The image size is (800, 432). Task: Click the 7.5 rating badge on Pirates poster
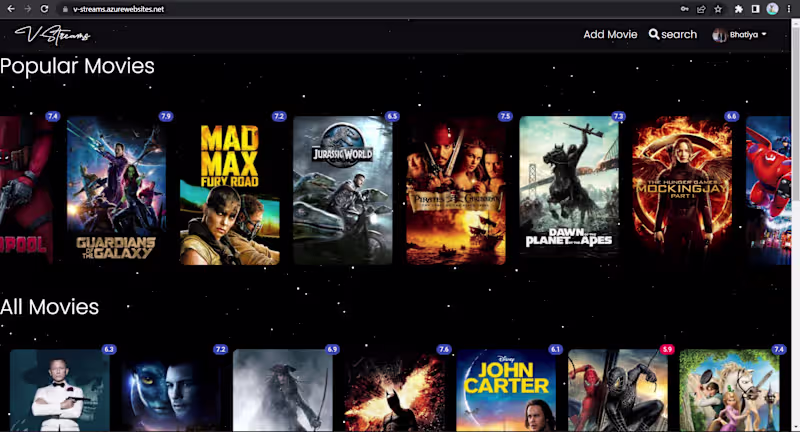tap(505, 116)
